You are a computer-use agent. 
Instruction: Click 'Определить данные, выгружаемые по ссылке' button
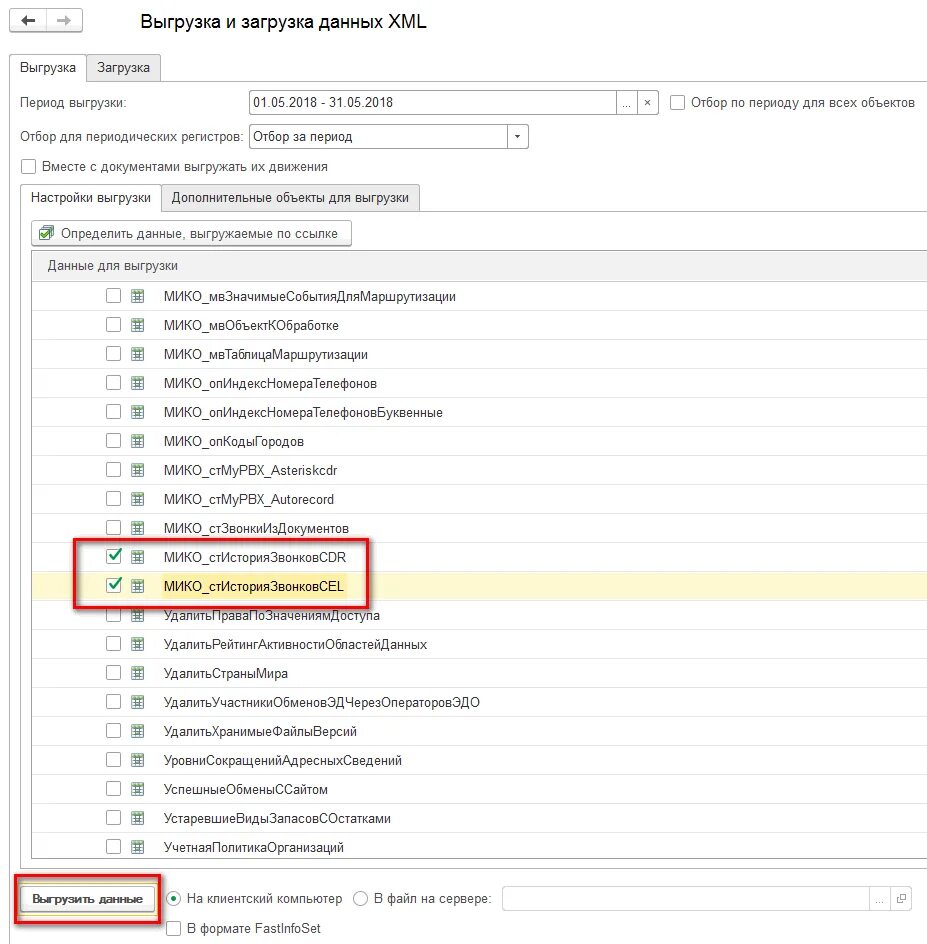point(191,234)
